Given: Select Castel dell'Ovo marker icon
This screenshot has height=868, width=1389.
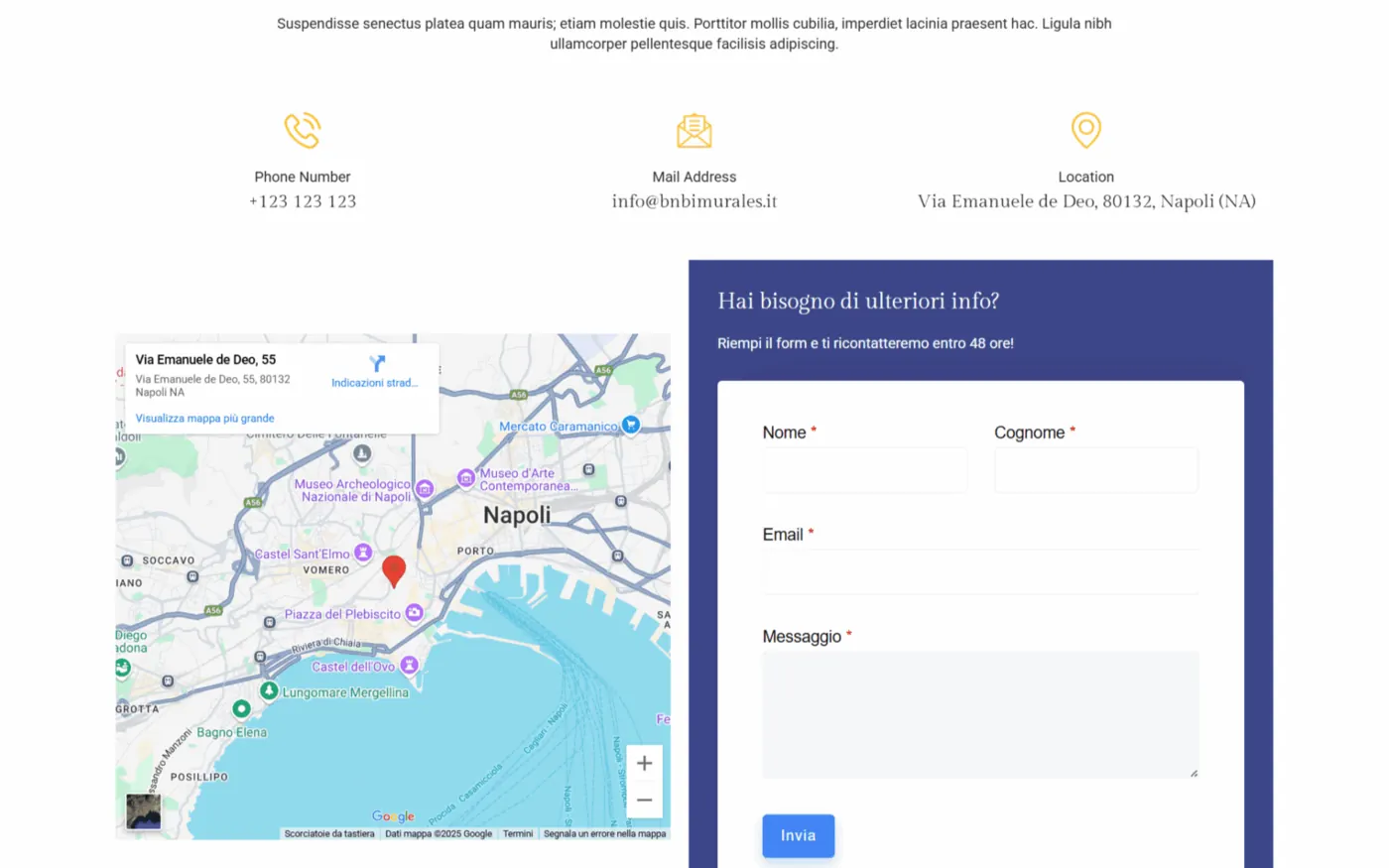Looking at the screenshot, I should coord(409,666).
